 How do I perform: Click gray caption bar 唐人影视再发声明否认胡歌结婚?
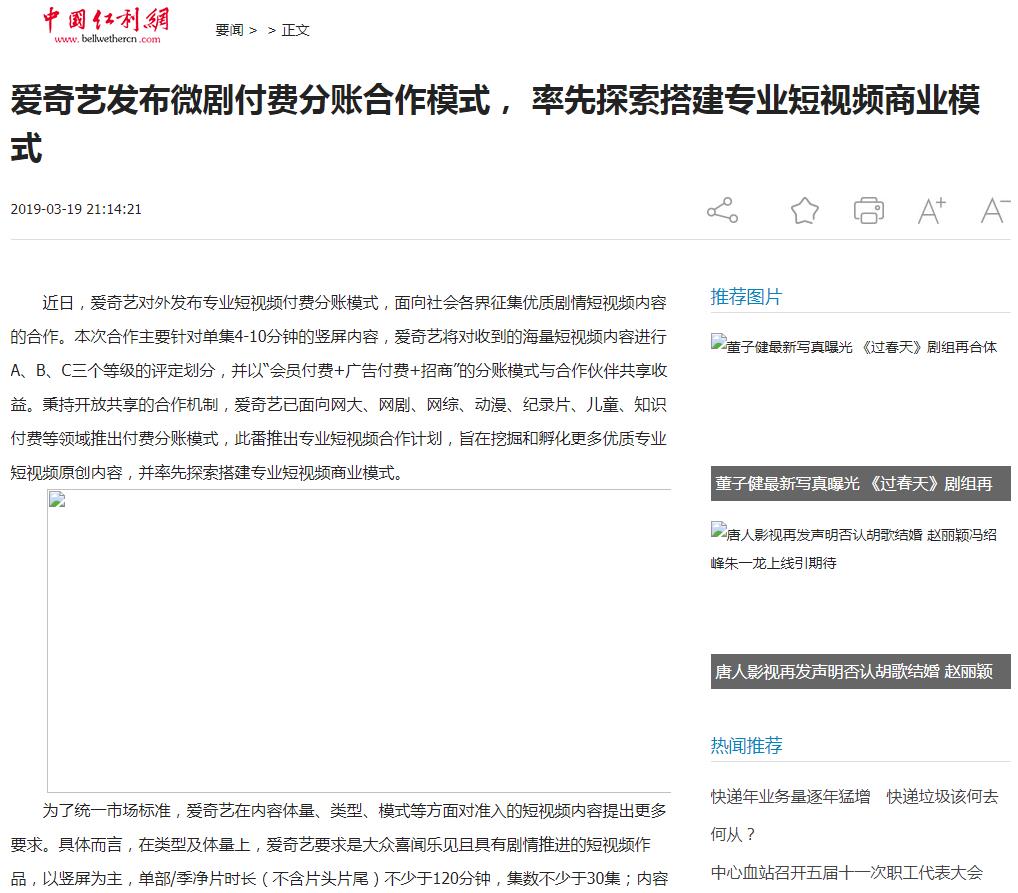860,671
